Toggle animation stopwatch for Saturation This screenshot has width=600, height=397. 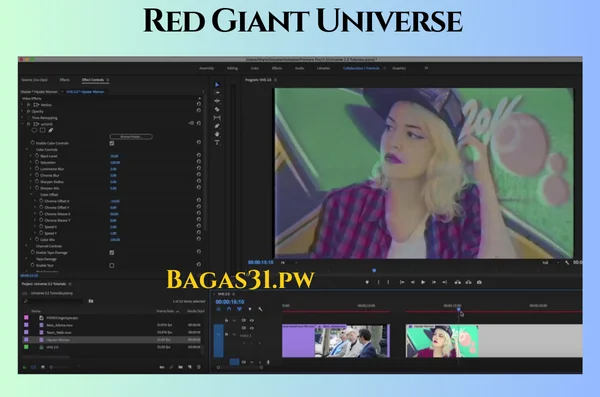pyautogui.click(x=37, y=162)
